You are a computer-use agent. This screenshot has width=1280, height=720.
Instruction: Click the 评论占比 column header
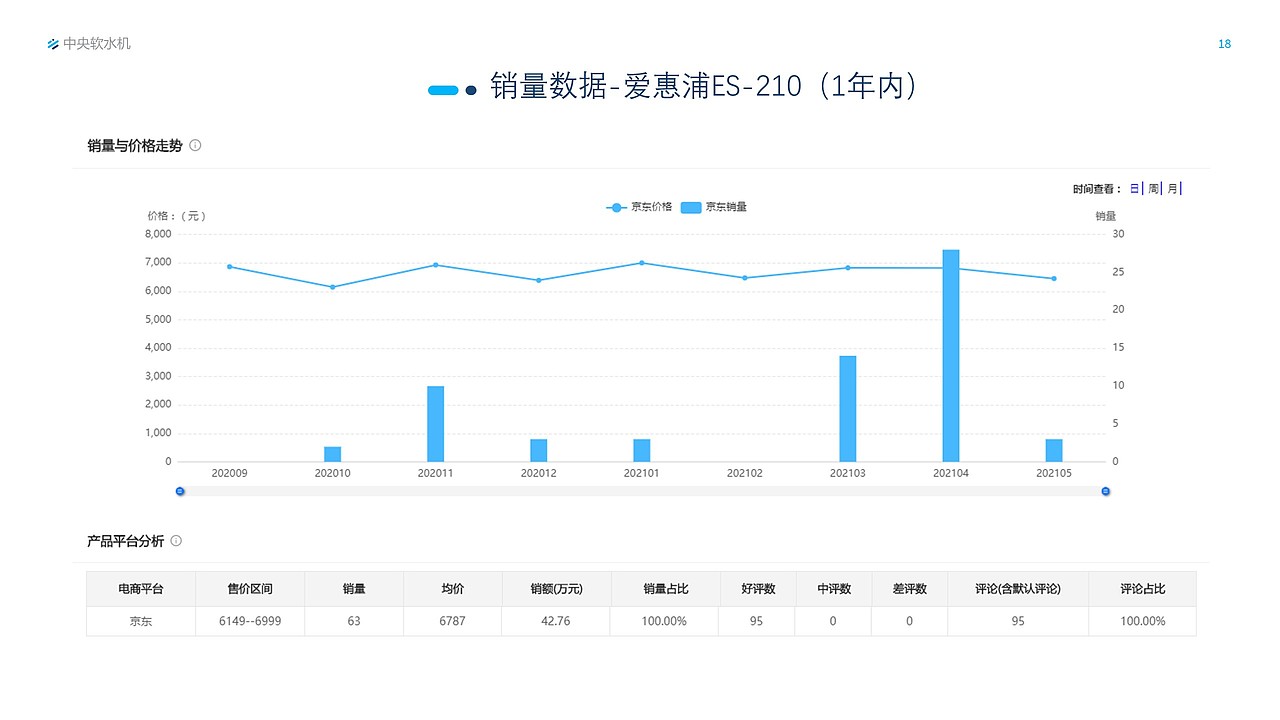coord(1142,589)
